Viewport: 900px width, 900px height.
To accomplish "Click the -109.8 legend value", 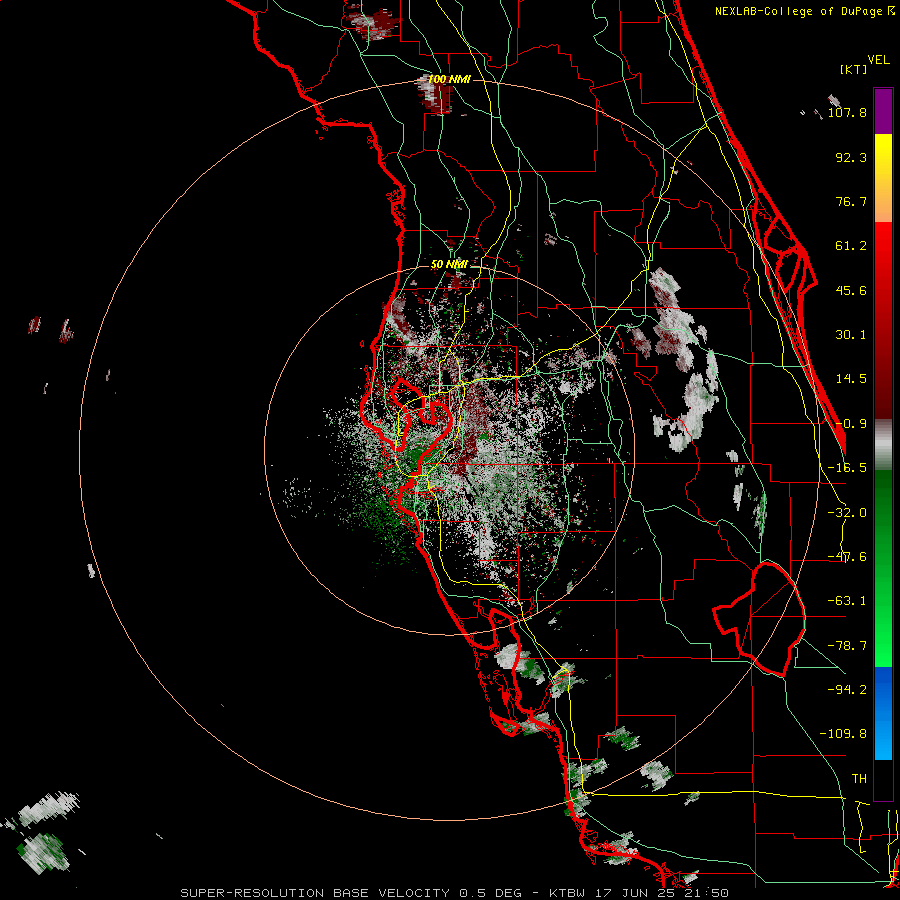I will [x=843, y=734].
